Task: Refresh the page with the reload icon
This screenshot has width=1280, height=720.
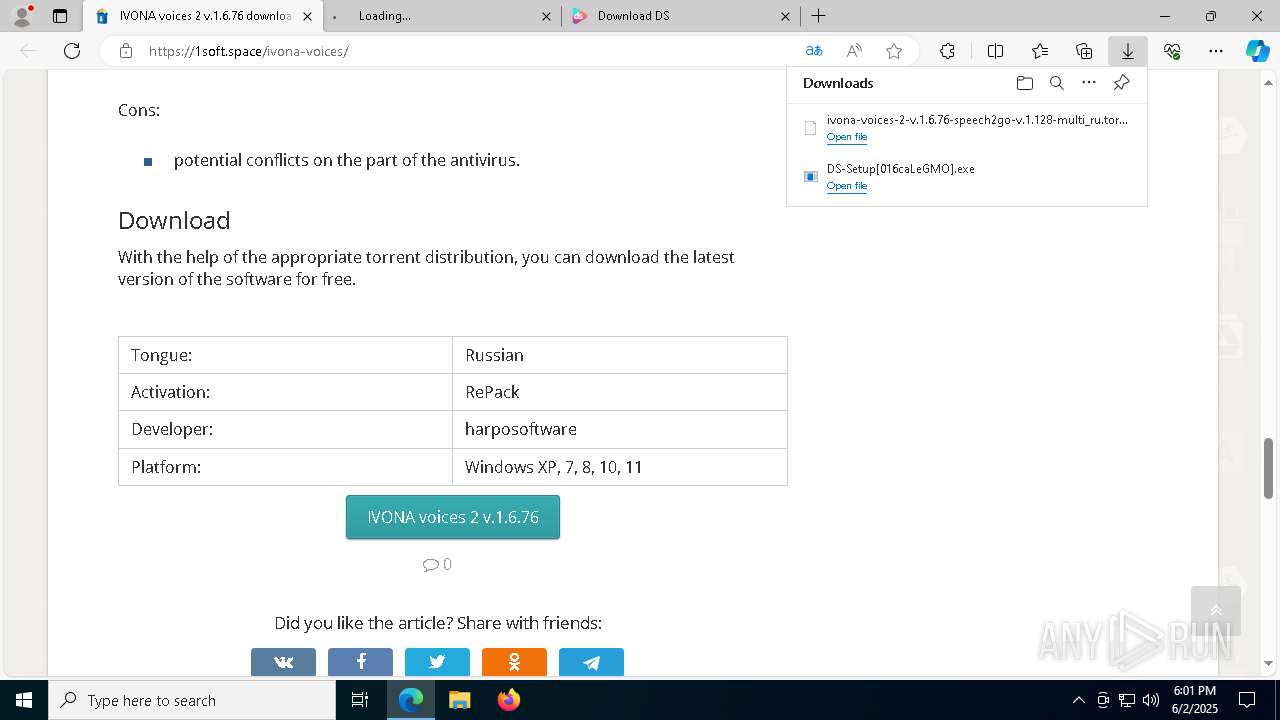Action: pyautogui.click(x=72, y=51)
